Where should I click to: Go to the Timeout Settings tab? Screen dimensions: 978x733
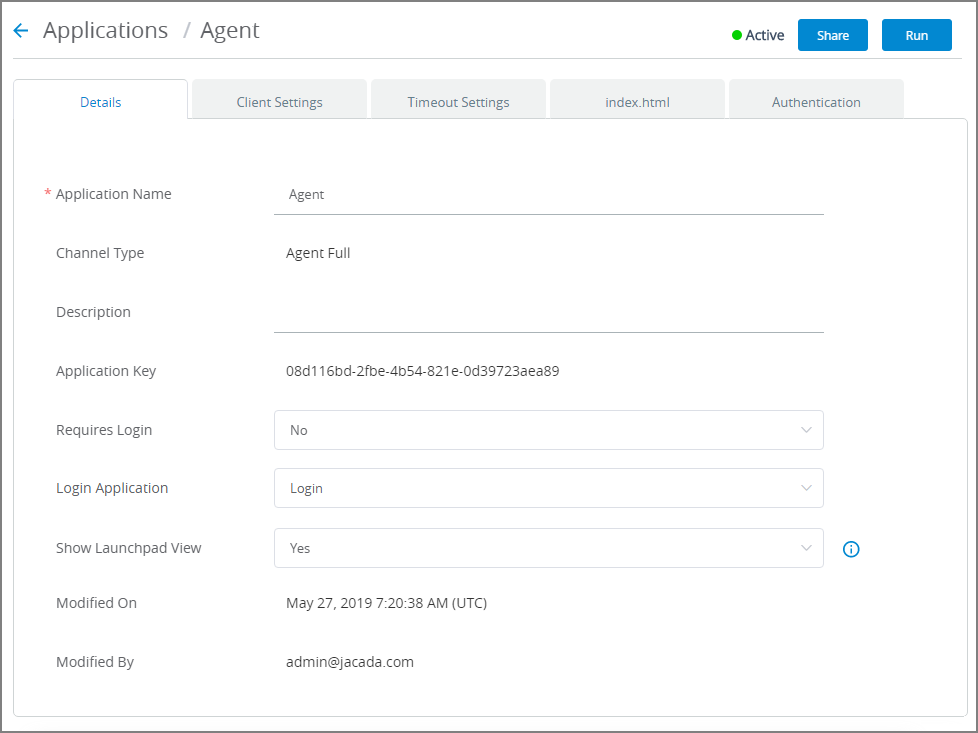(458, 100)
